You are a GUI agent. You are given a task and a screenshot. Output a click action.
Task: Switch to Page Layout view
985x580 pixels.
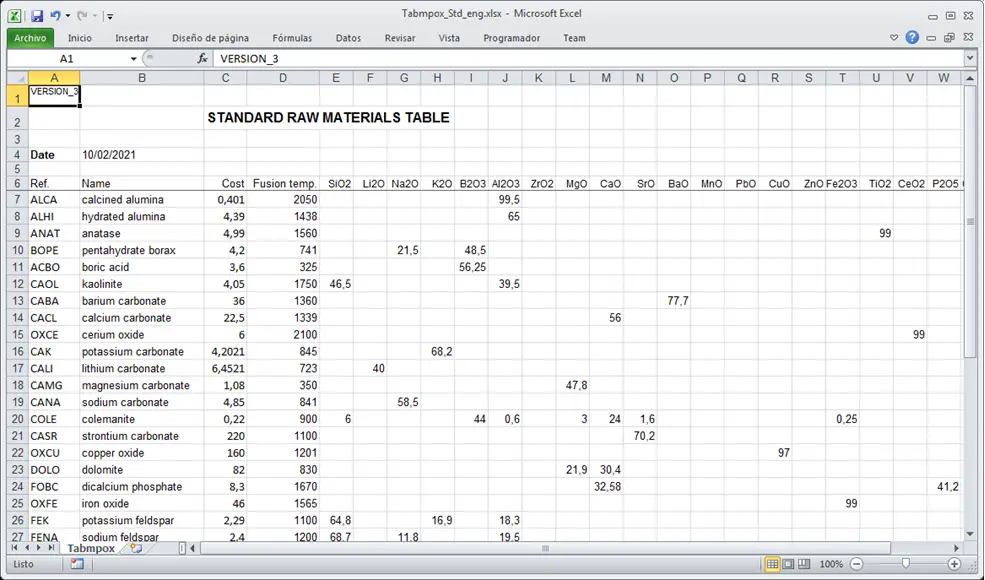[788, 564]
